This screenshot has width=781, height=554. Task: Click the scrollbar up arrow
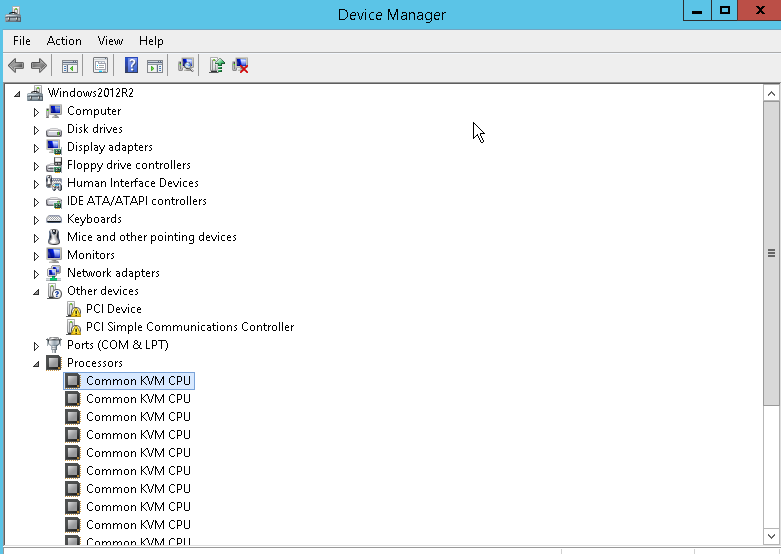(771, 94)
